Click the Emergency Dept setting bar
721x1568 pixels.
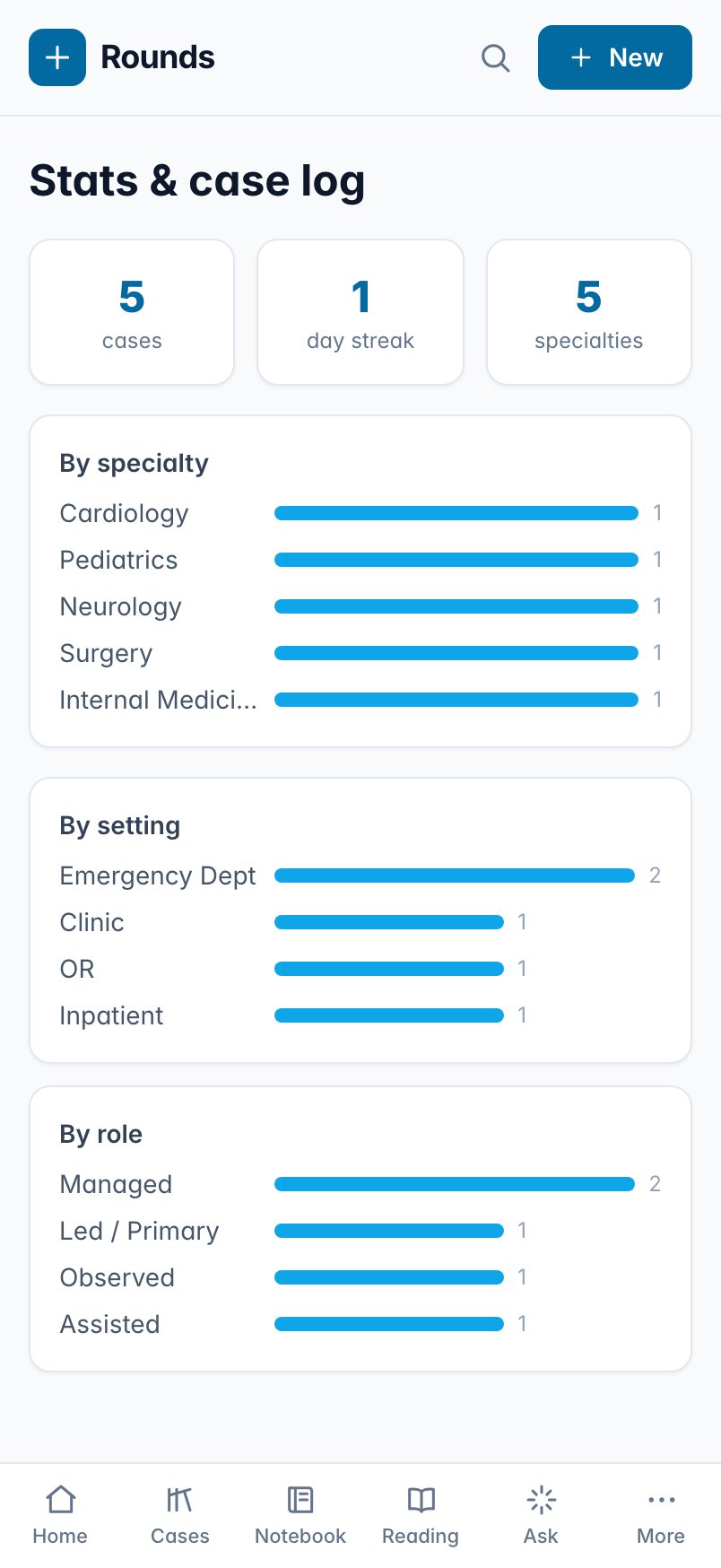(x=455, y=875)
